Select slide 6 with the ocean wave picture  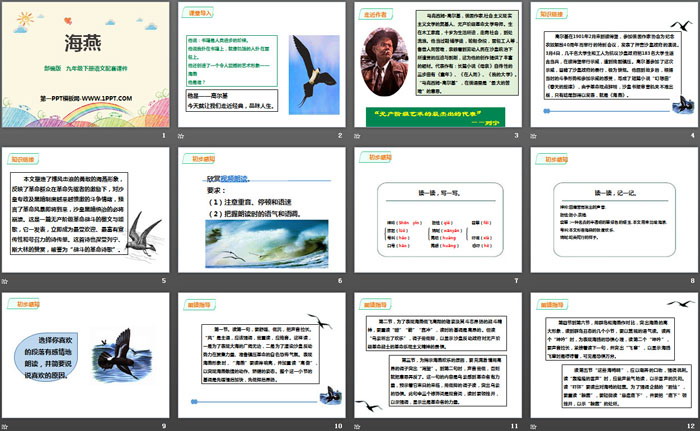coord(262,210)
